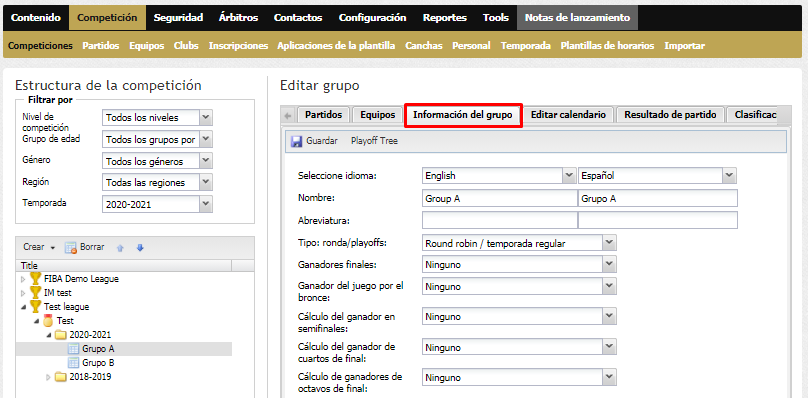The image size is (808, 398).
Task: Collapse the Test league tree node
Action: tap(23, 307)
